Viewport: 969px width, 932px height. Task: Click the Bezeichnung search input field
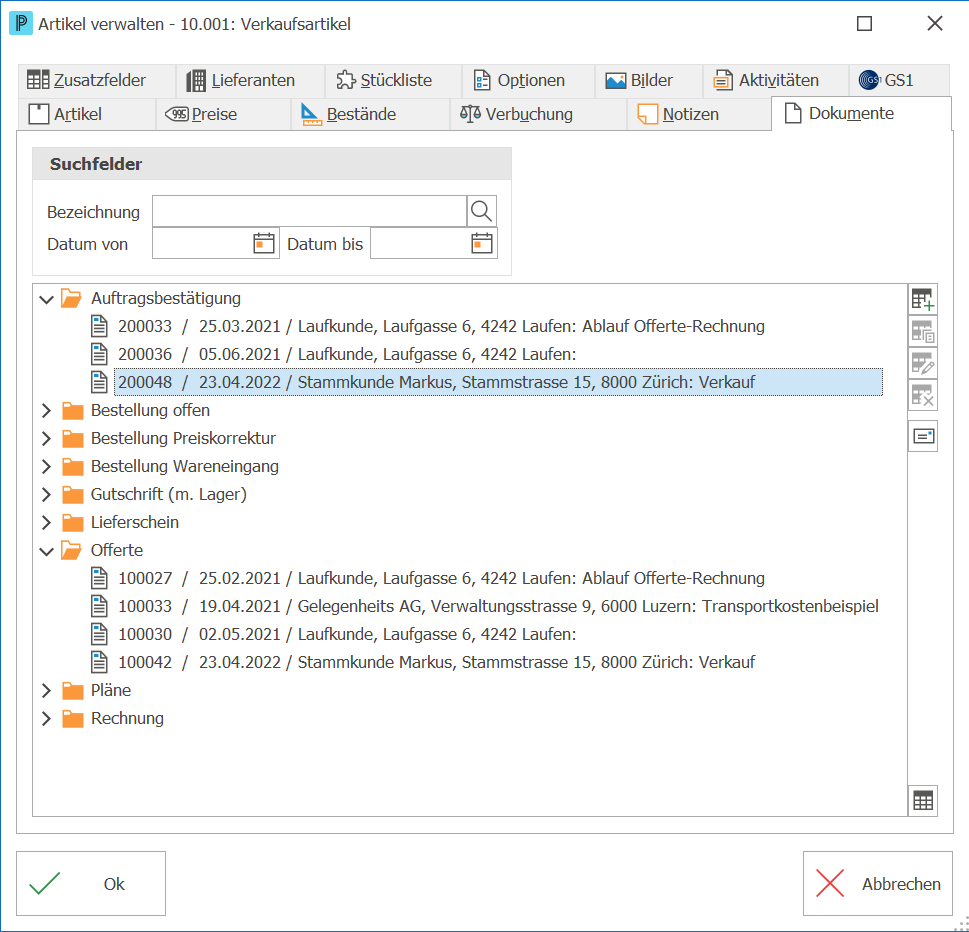309,211
